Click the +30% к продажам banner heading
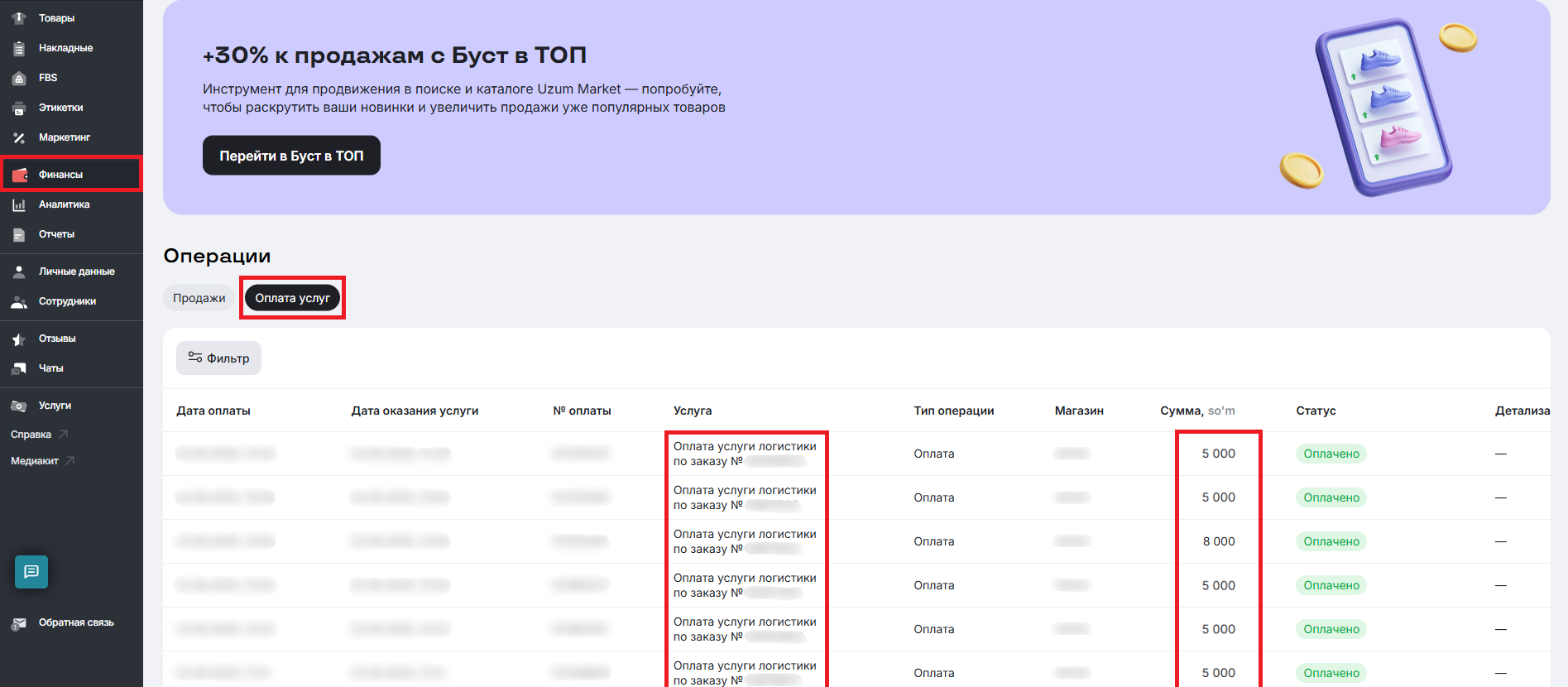The image size is (1568, 687). click(395, 55)
